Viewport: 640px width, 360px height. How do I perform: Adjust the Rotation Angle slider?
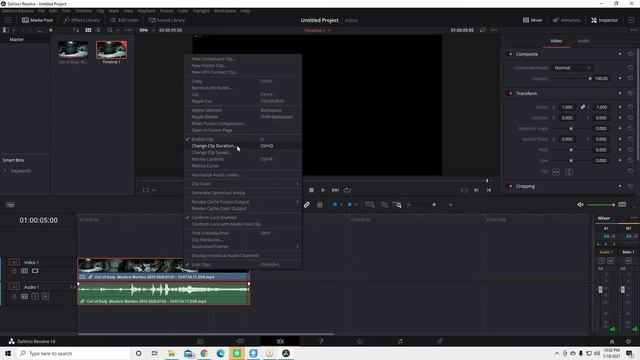571,129
